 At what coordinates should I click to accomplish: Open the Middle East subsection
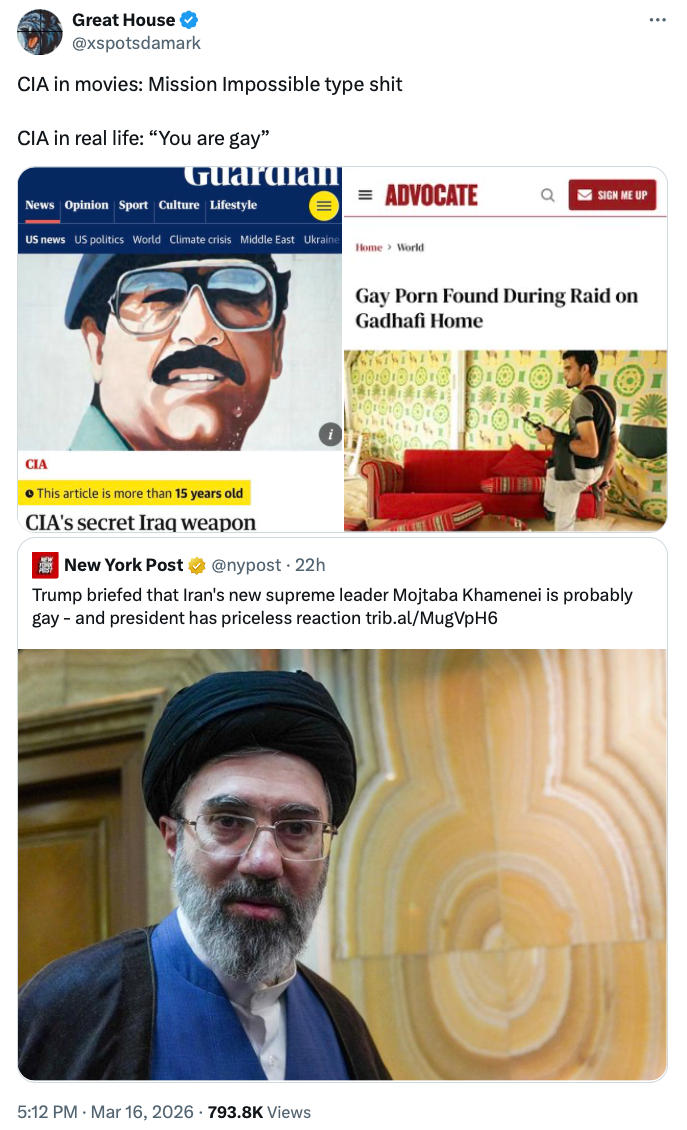pos(267,239)
